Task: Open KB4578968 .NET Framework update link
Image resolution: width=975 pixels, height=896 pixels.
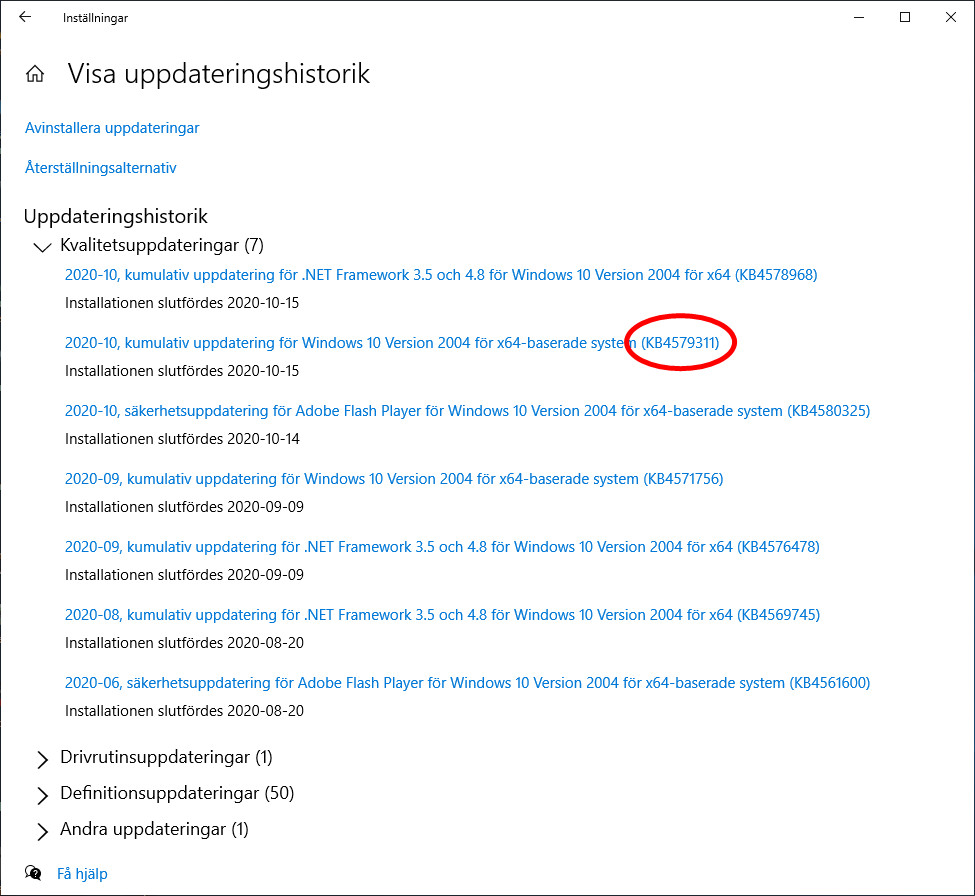Action: 440,274
